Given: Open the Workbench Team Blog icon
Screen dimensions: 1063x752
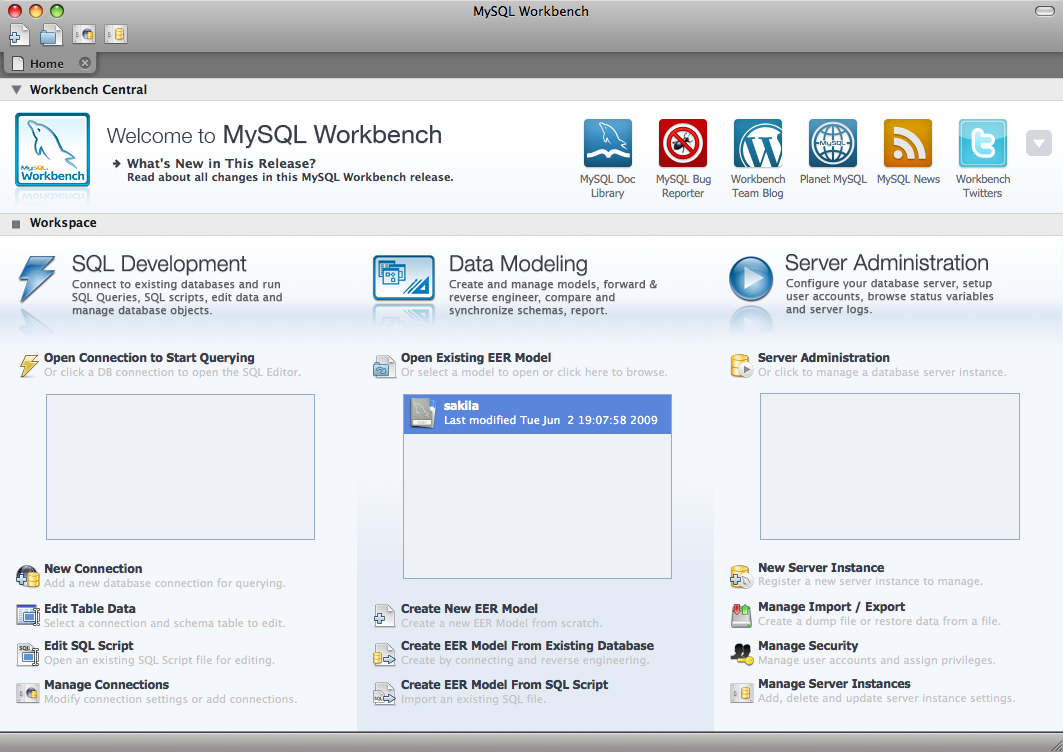Looking at the screenshot, I should pyautogui.click(x=758, y=144).
